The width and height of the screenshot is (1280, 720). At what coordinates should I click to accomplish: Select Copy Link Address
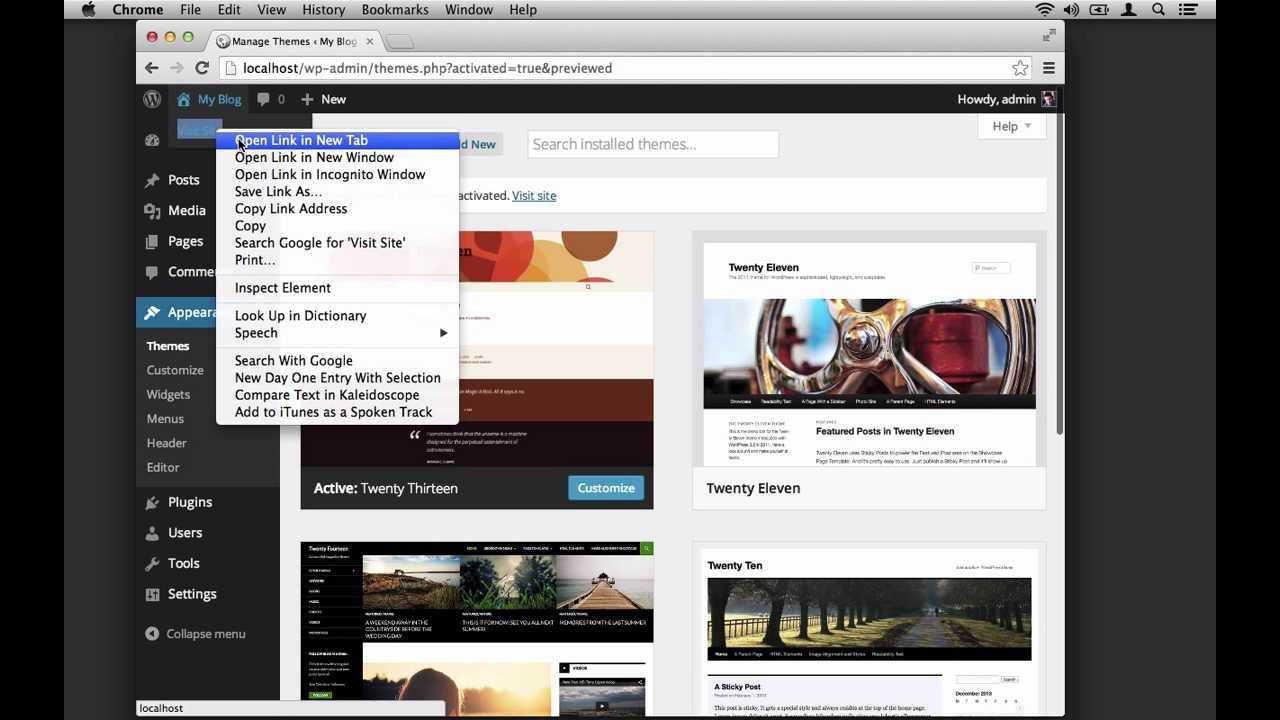point(338,208)
